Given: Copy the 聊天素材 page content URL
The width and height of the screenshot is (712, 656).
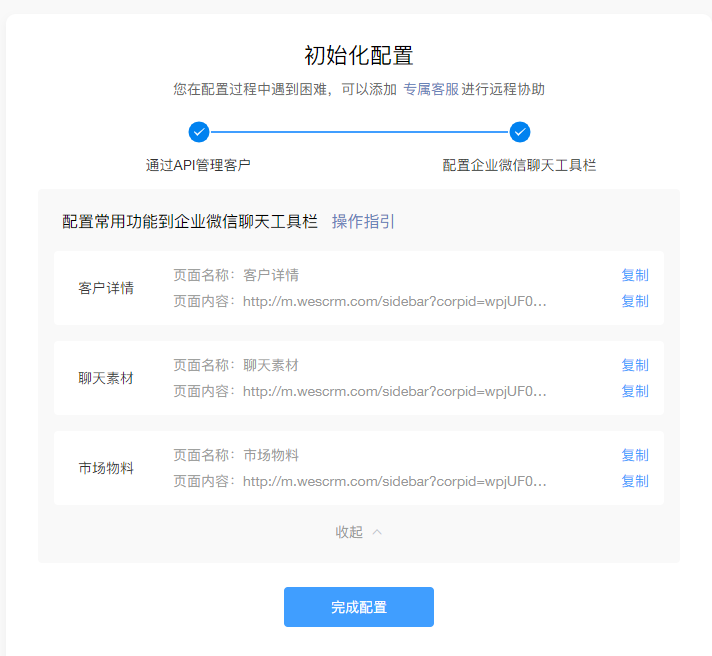Looking at the screenshot, I should point(635,391).
